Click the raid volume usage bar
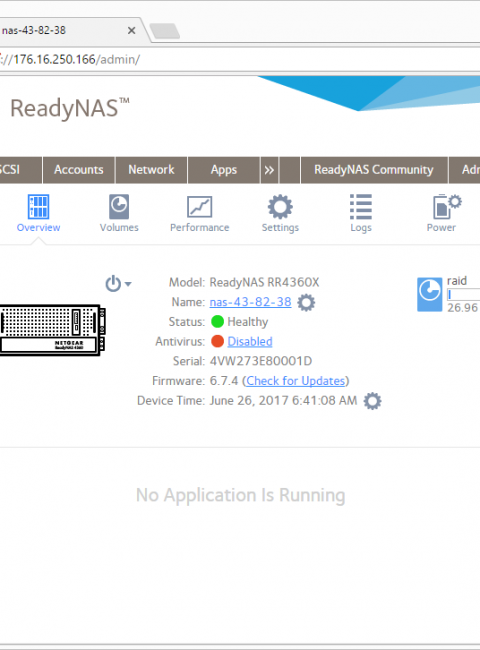Viewport: 480px width, 650px height. (463, 294)
